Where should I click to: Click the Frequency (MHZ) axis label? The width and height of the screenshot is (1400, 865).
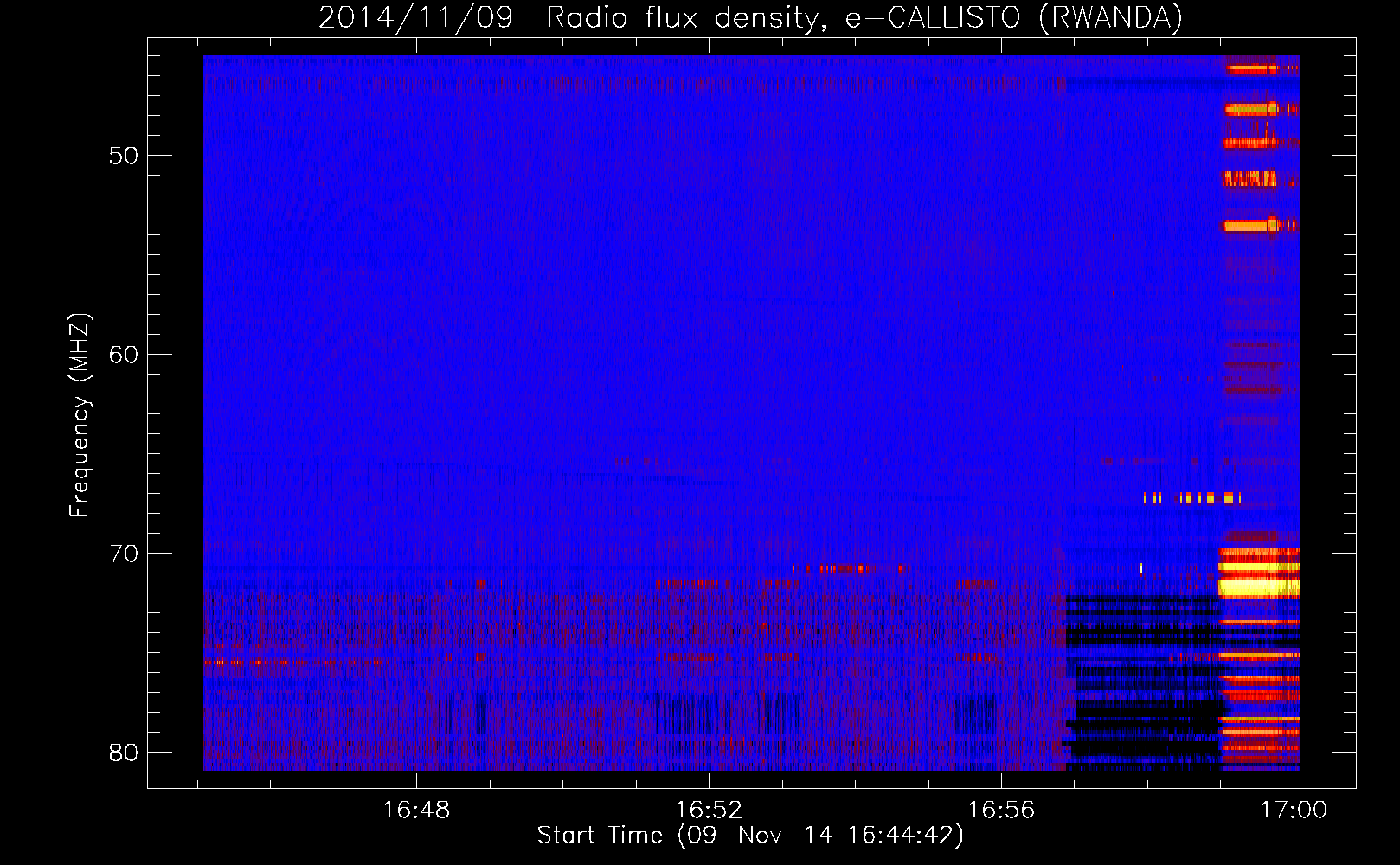80,415
